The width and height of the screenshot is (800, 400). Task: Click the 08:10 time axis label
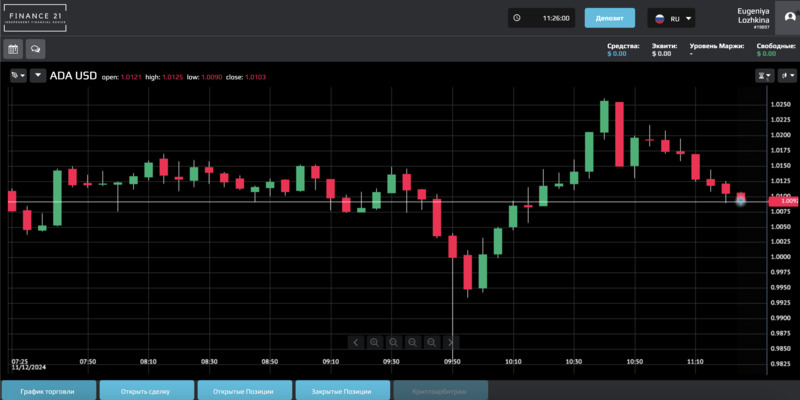point(148,361)
